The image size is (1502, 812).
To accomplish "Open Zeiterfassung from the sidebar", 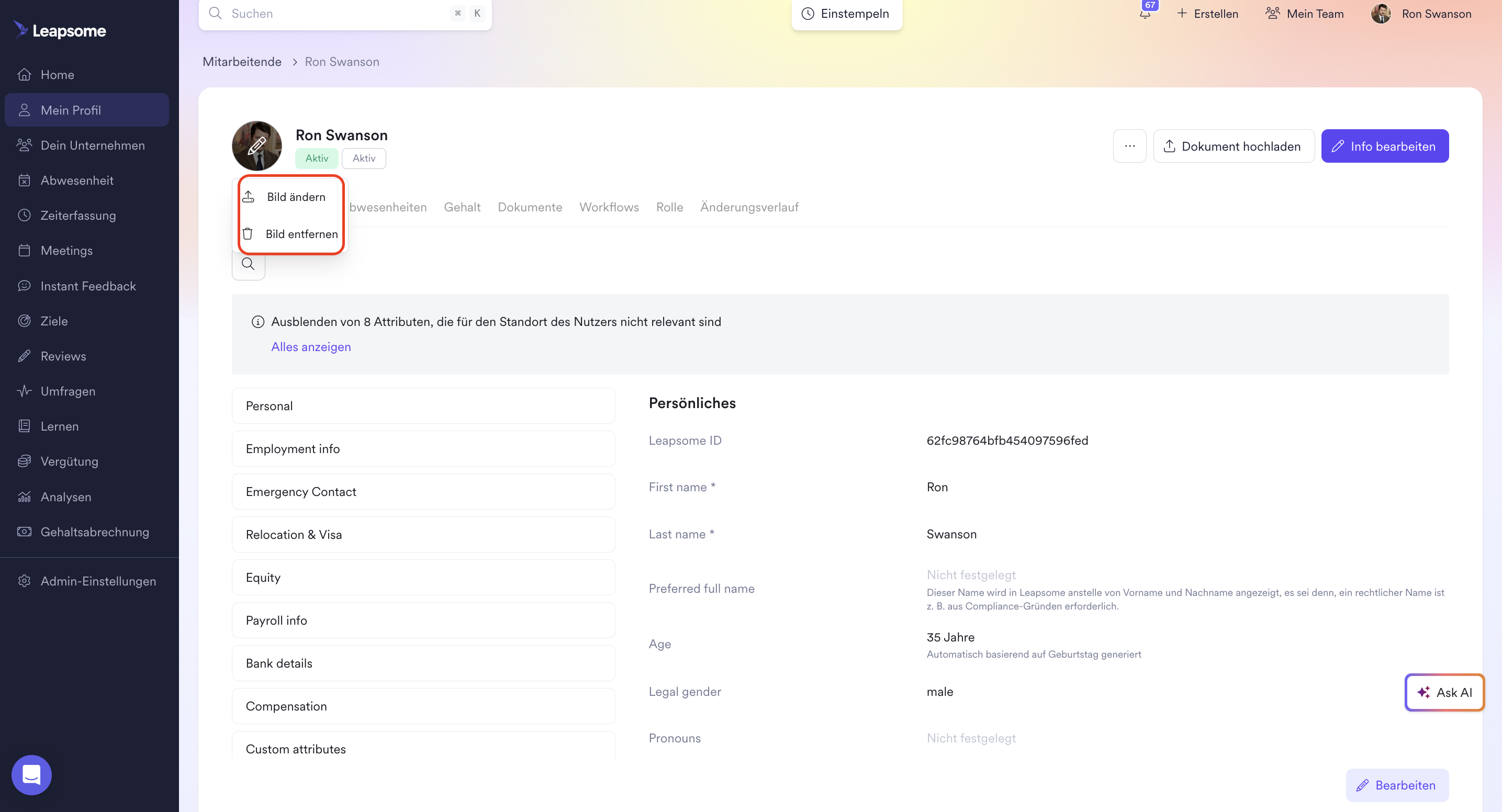I will 78,215.
